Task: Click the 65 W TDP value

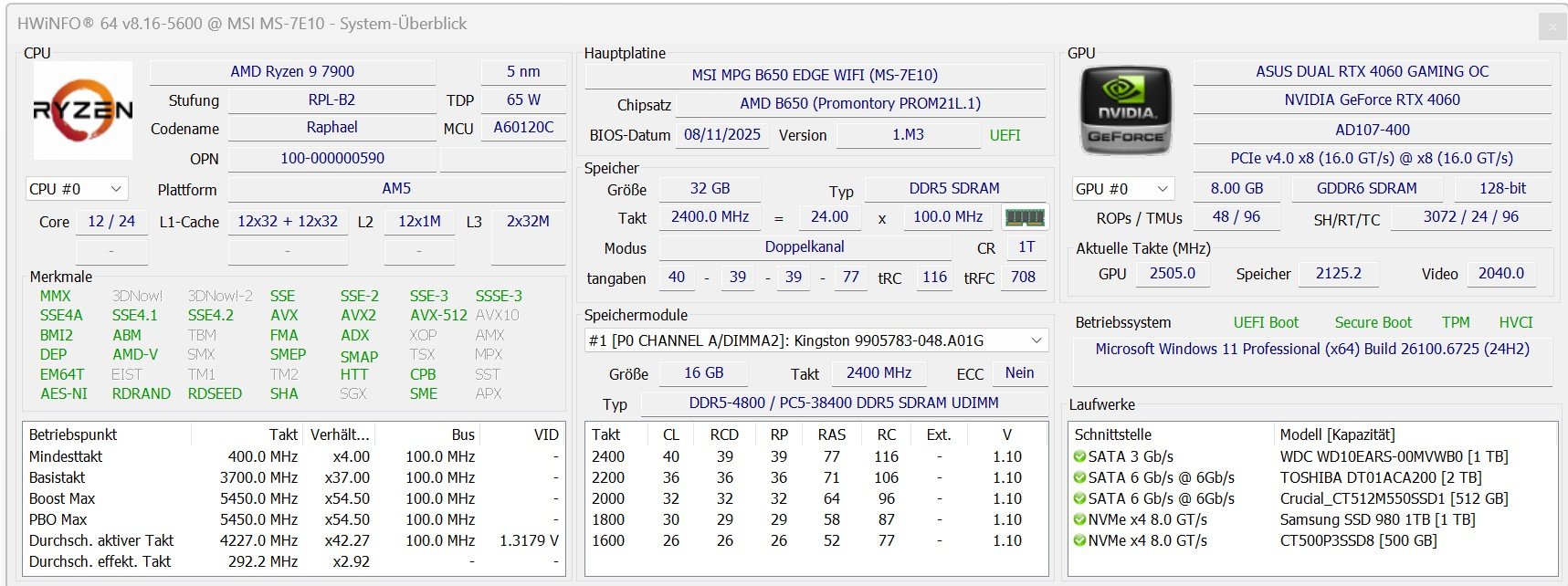Action: (x=523, y=99)
